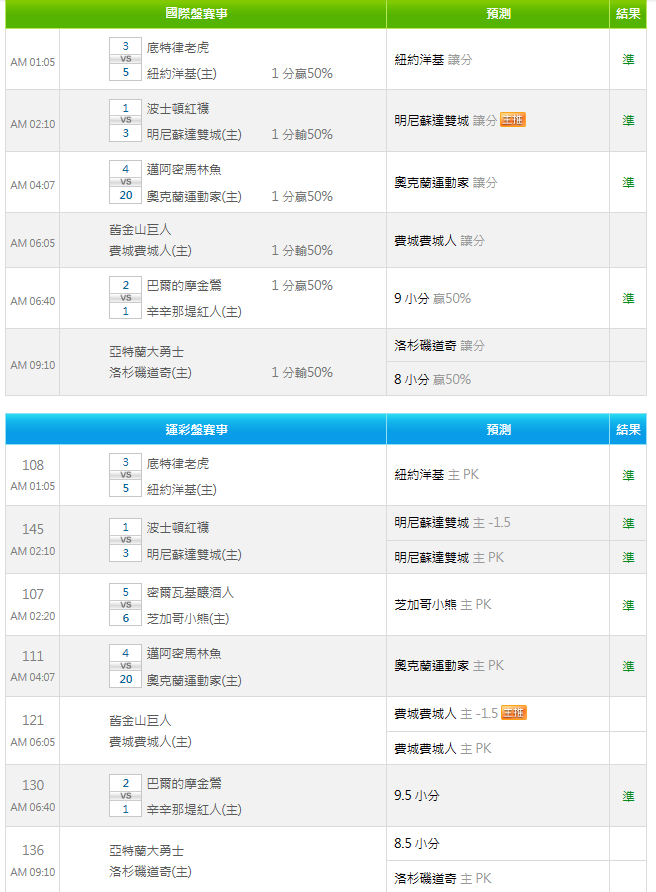Screen dimensions: 656x892
Task: Click 波士頓紅襪 in the 國際盤賽事 table
Action: 178,108
